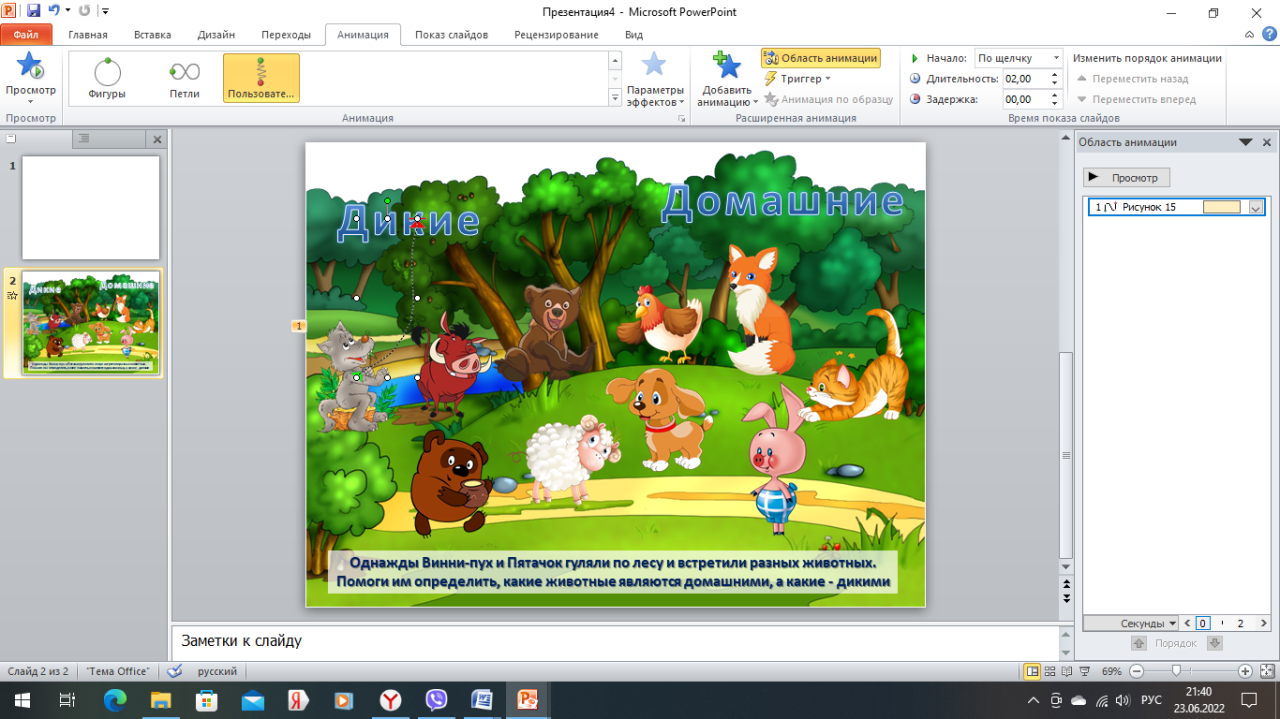Screen dimensions: 1280x719
Task: Switch to the Главная ribbon tab
Action: point(88,35)
